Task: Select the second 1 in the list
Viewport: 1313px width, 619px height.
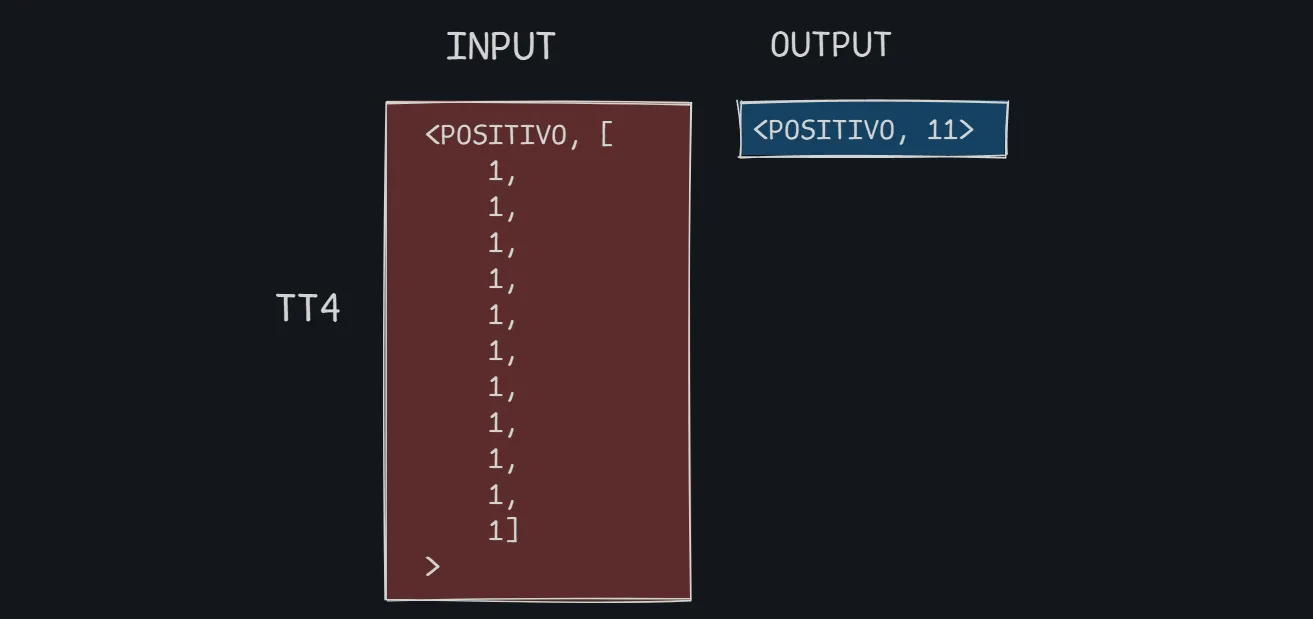Action: (x=495, y=208)
